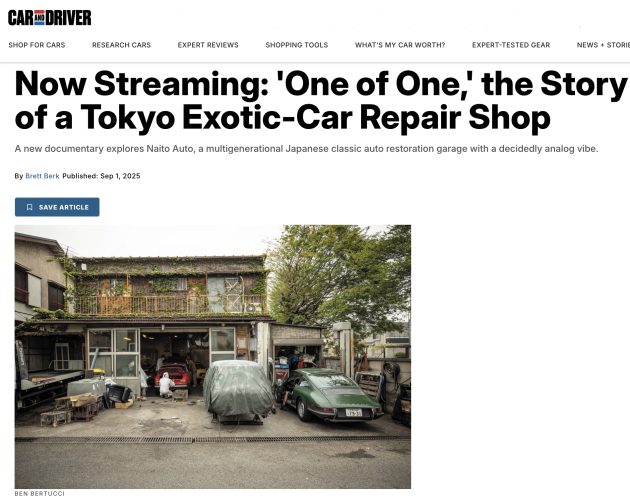The height and width of the screenshot is (500, 630).
Task: Open News + Stories section
Action: click(x=603, y=45)
